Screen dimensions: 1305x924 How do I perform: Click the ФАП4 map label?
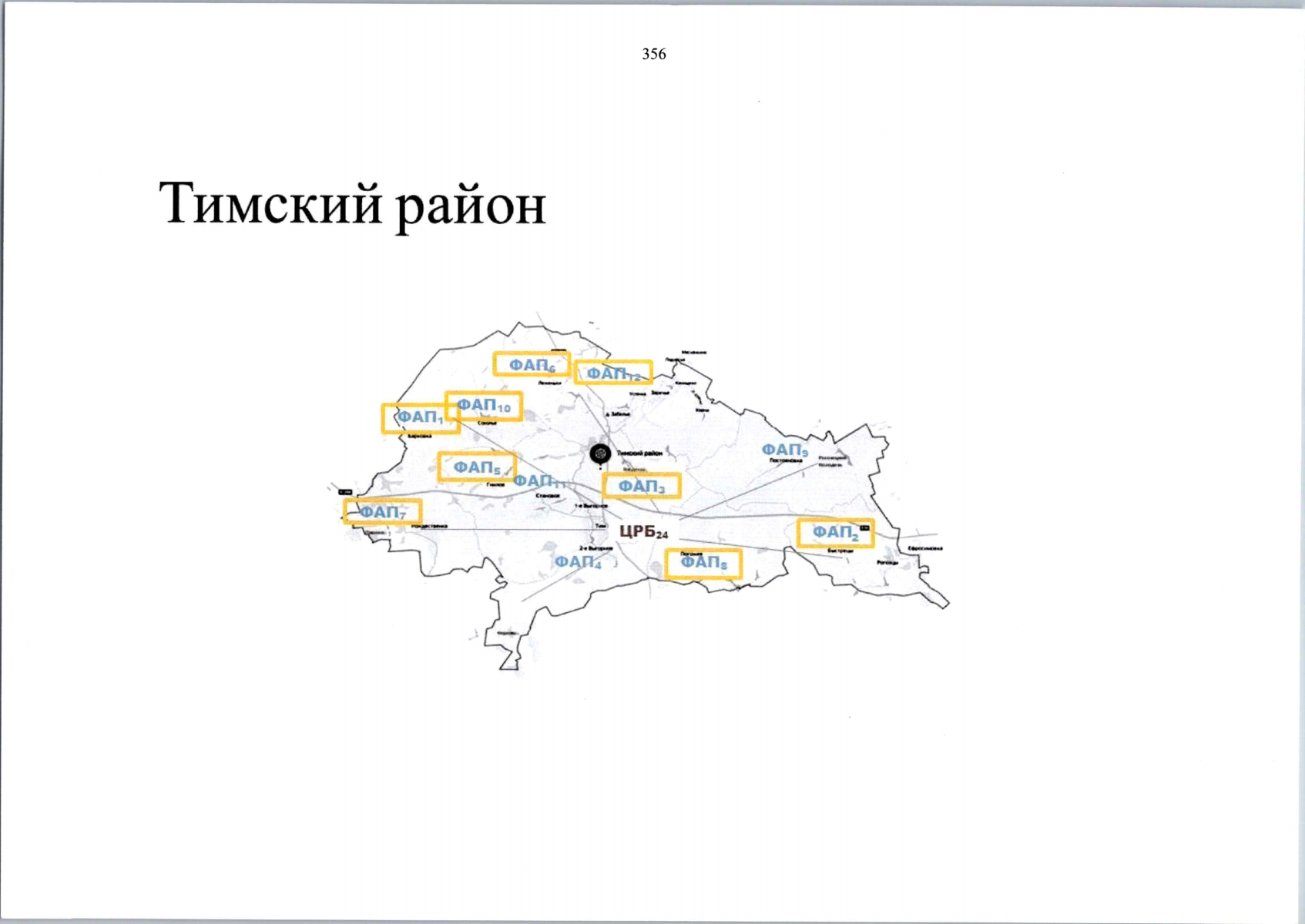click(579, 563)
